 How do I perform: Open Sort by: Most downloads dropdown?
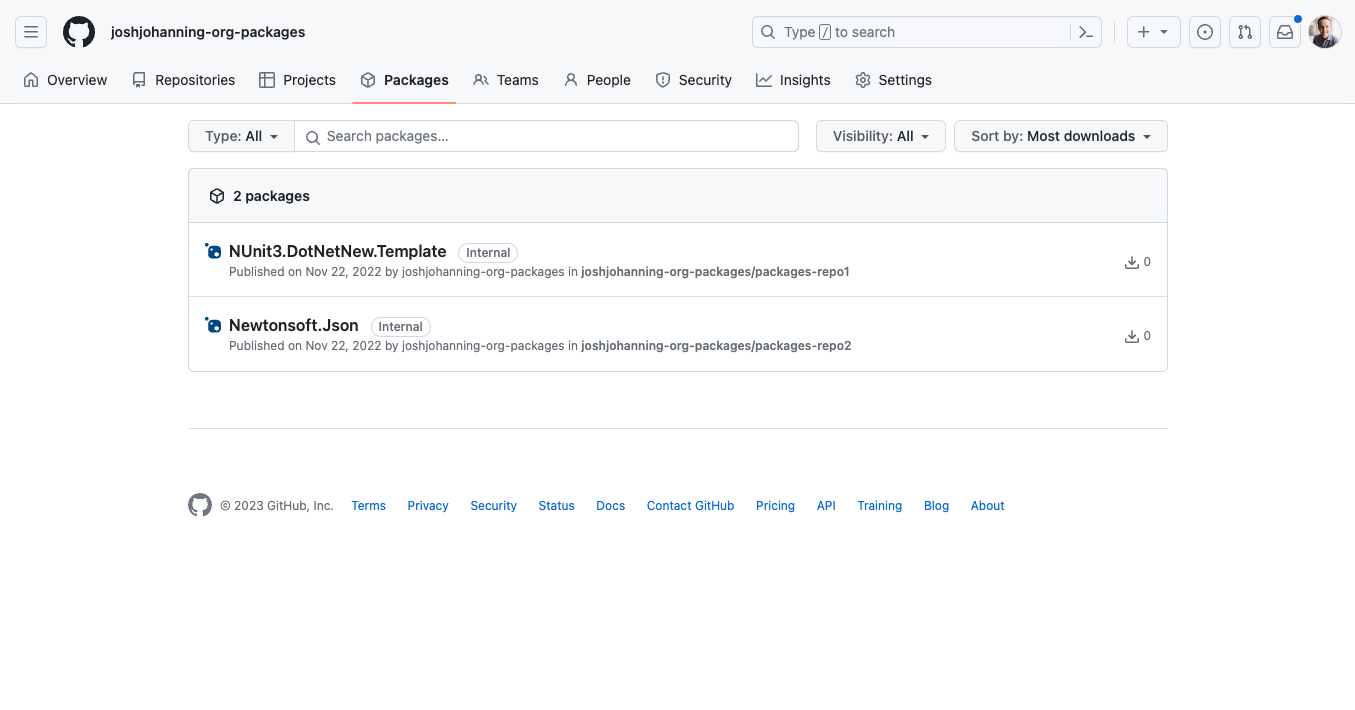click(x=1060, y=136)
